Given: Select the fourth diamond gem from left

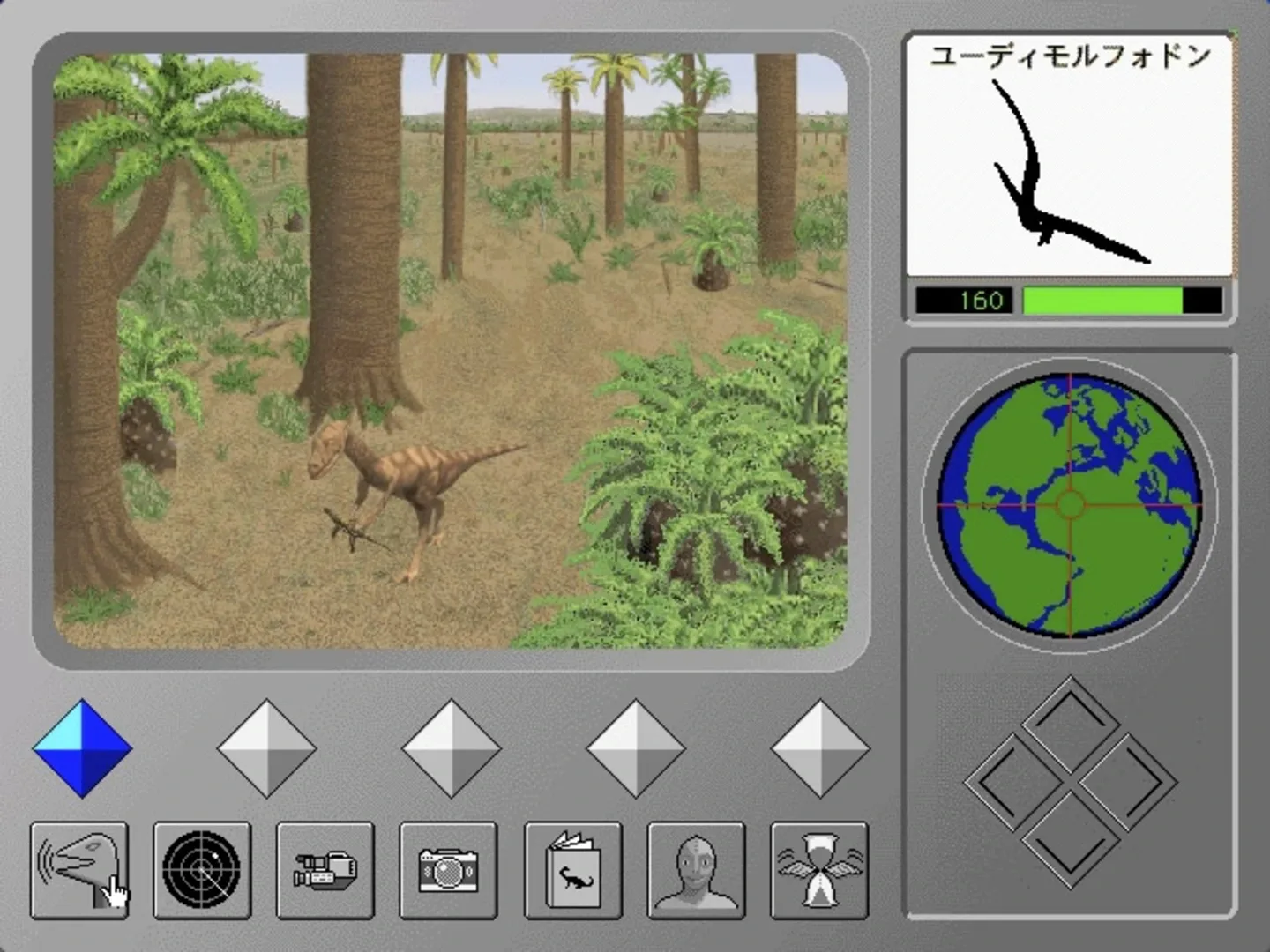Looking at the screenshot, I should [x=635, y=748].
